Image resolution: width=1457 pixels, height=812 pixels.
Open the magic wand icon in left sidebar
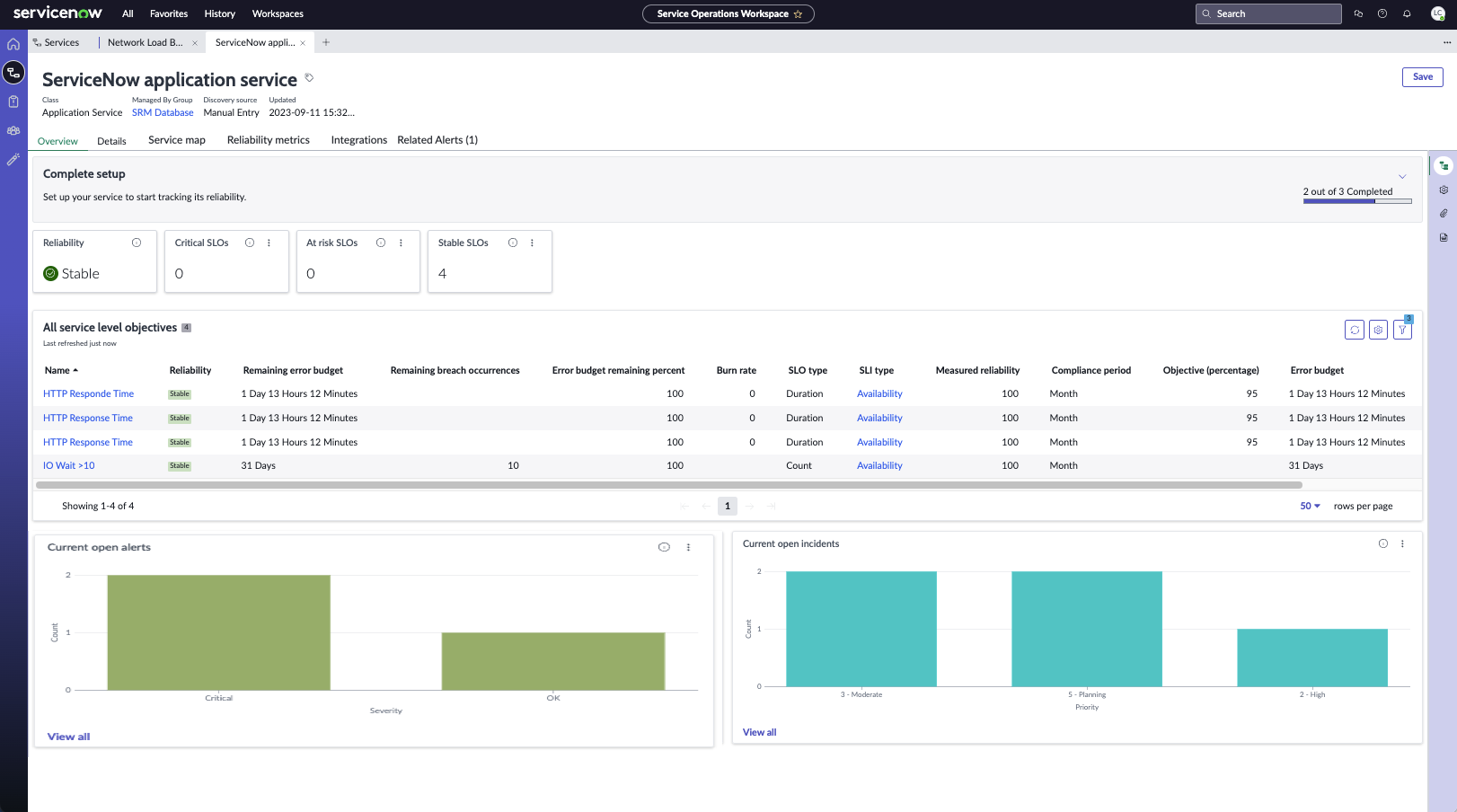[x=13, y=159]
